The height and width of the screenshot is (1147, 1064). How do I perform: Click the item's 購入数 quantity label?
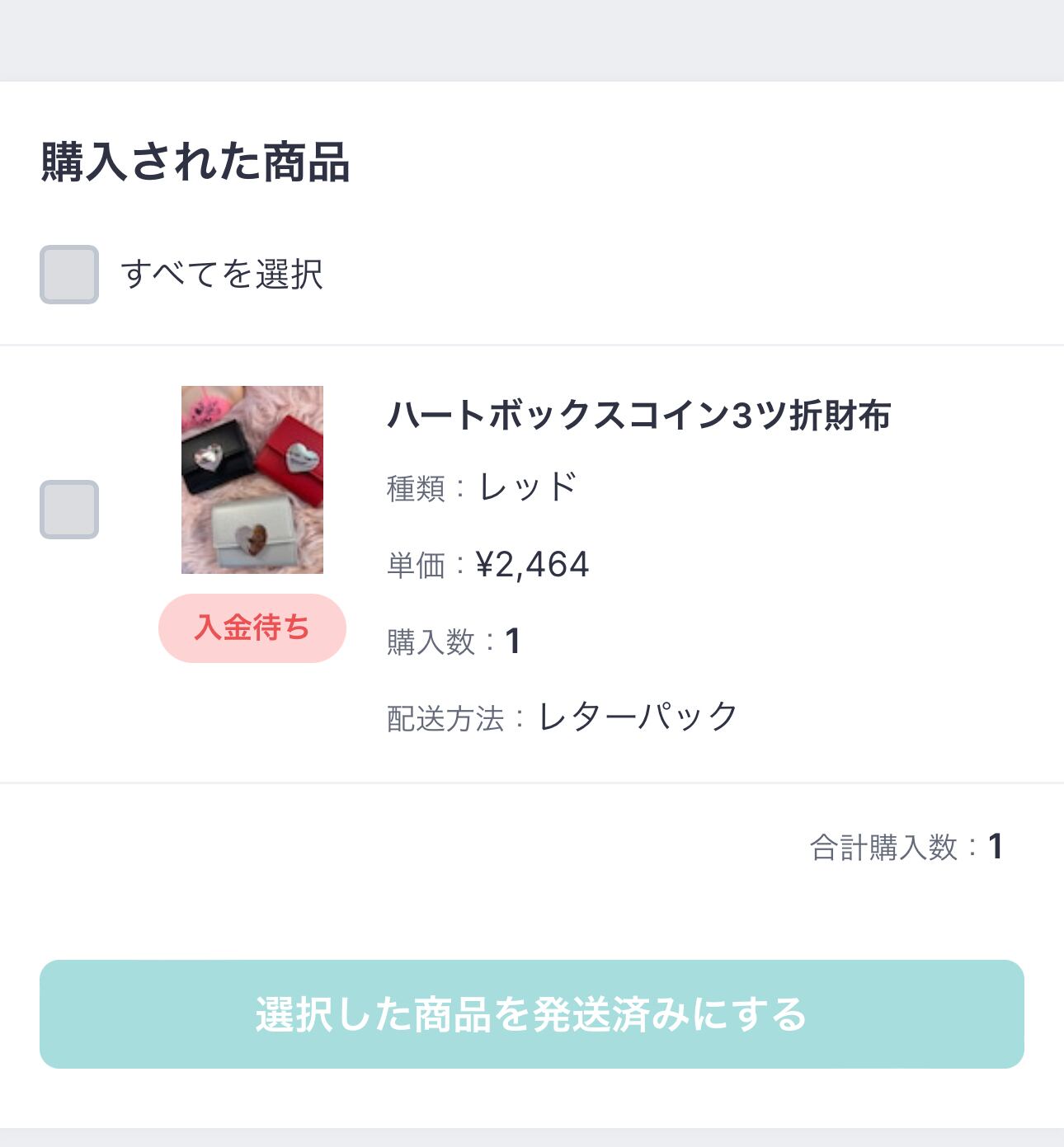(x=431, y=642)
